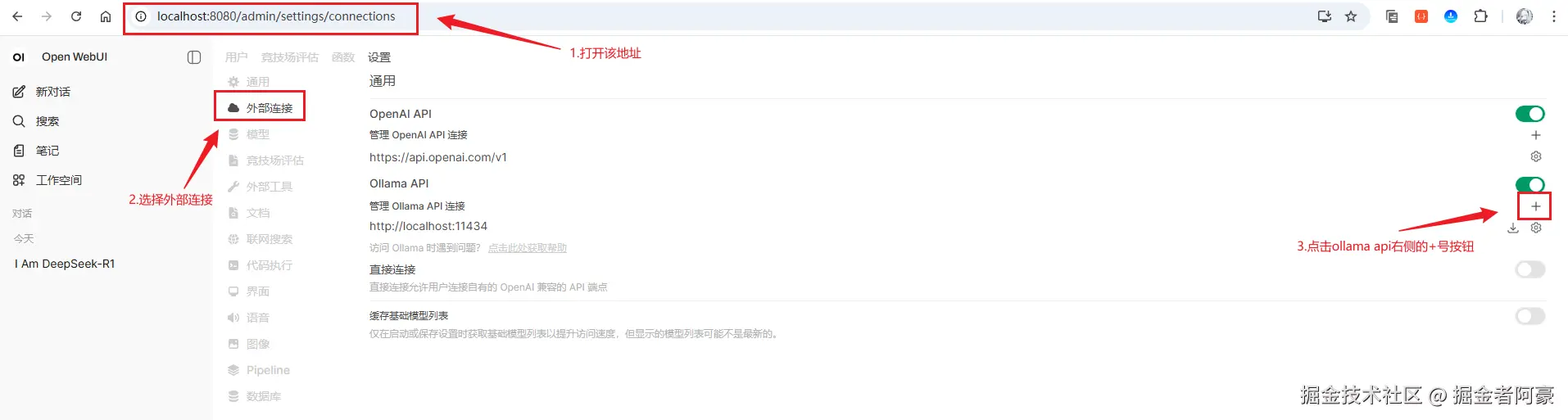Screen dimensions: 1568x420
Task: Enable the 缓存基础模型列表 toggle
Action: click(x=1529, y=316)
